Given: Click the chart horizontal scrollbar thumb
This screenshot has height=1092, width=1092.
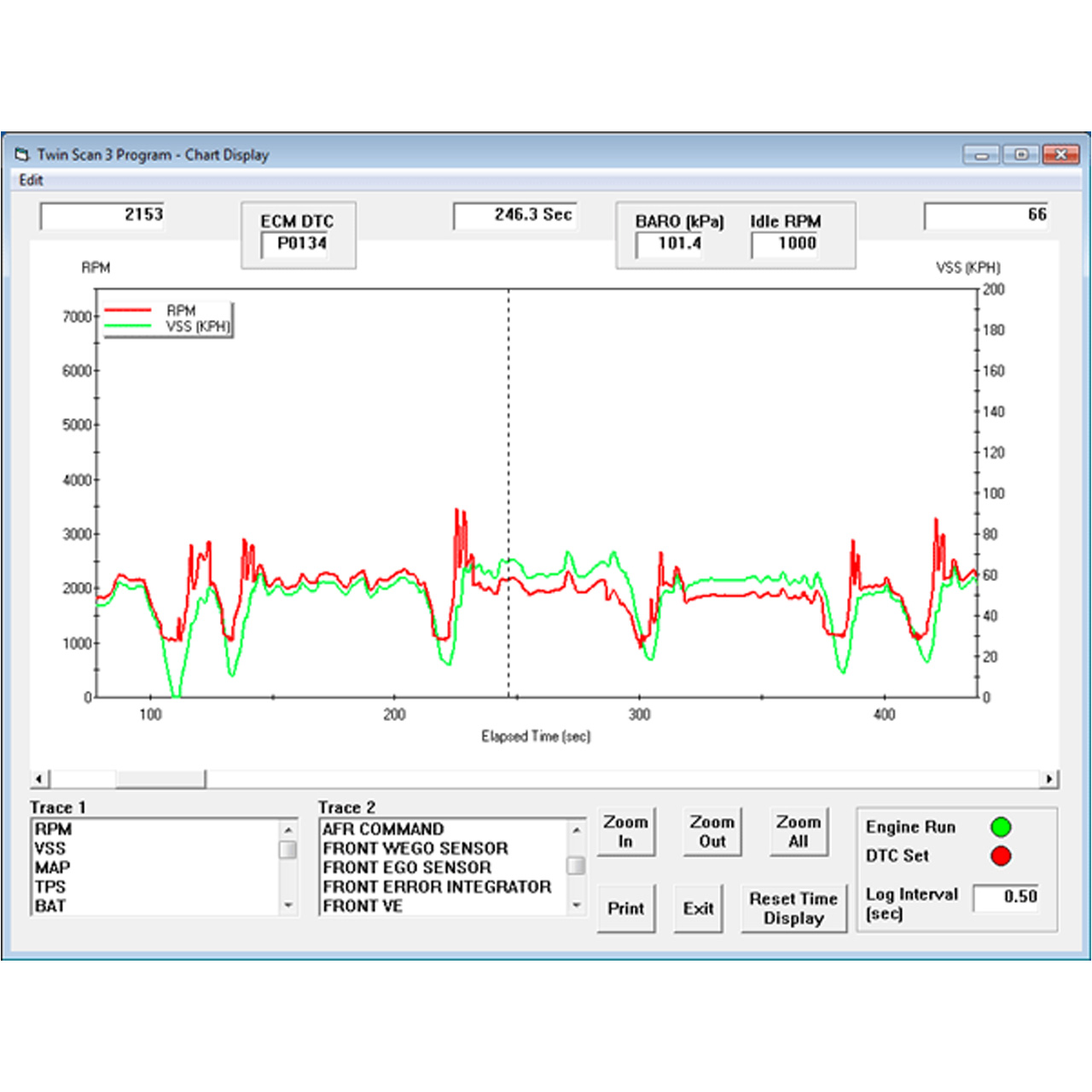Looking at the screenshot, I should click(x=160, y=779).
